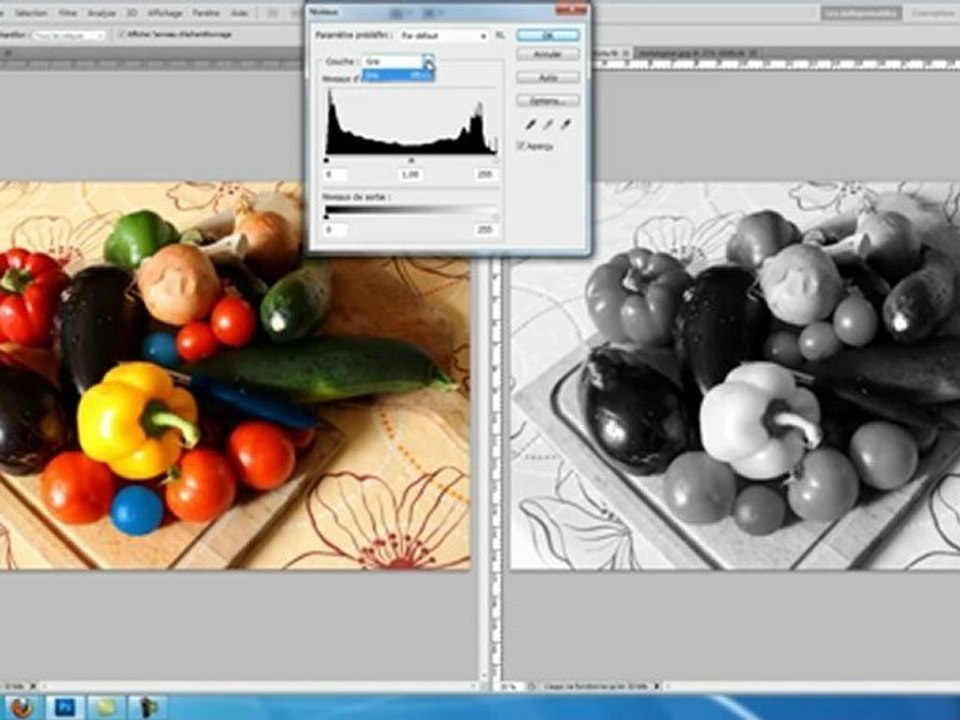
Task: Click the Auto button
Action: (548, 78)
